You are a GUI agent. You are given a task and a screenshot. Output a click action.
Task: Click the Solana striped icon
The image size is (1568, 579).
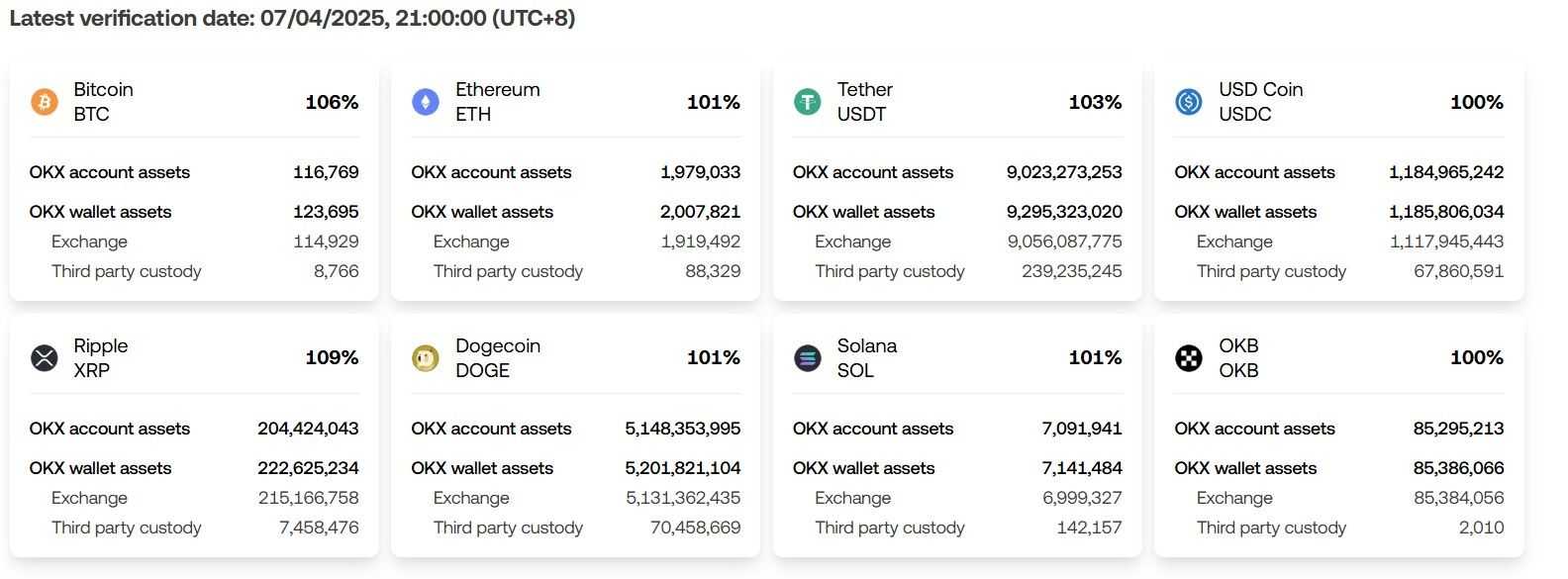click(808, 358)
